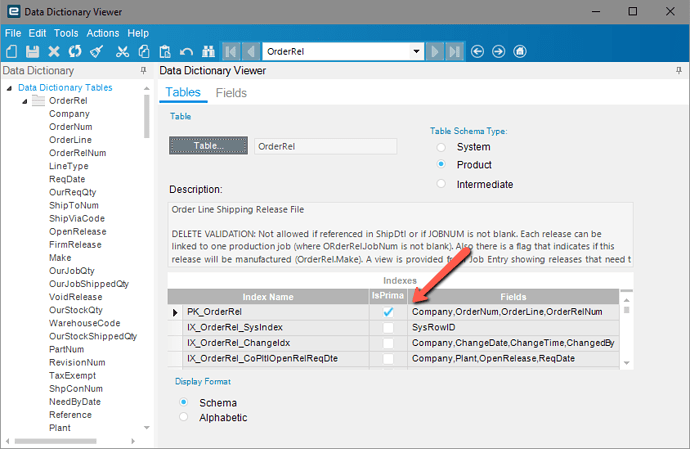Pin the Data Dictionary tree panel
The image size is (690, 449).
coord(143,70)
